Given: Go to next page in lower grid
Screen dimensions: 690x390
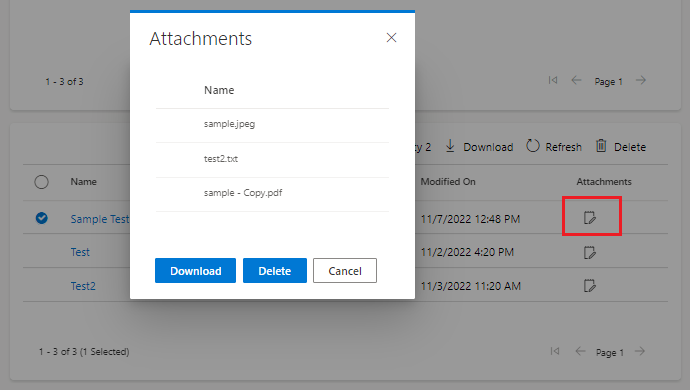Looking at the screenshot, I should pos(640,351).
